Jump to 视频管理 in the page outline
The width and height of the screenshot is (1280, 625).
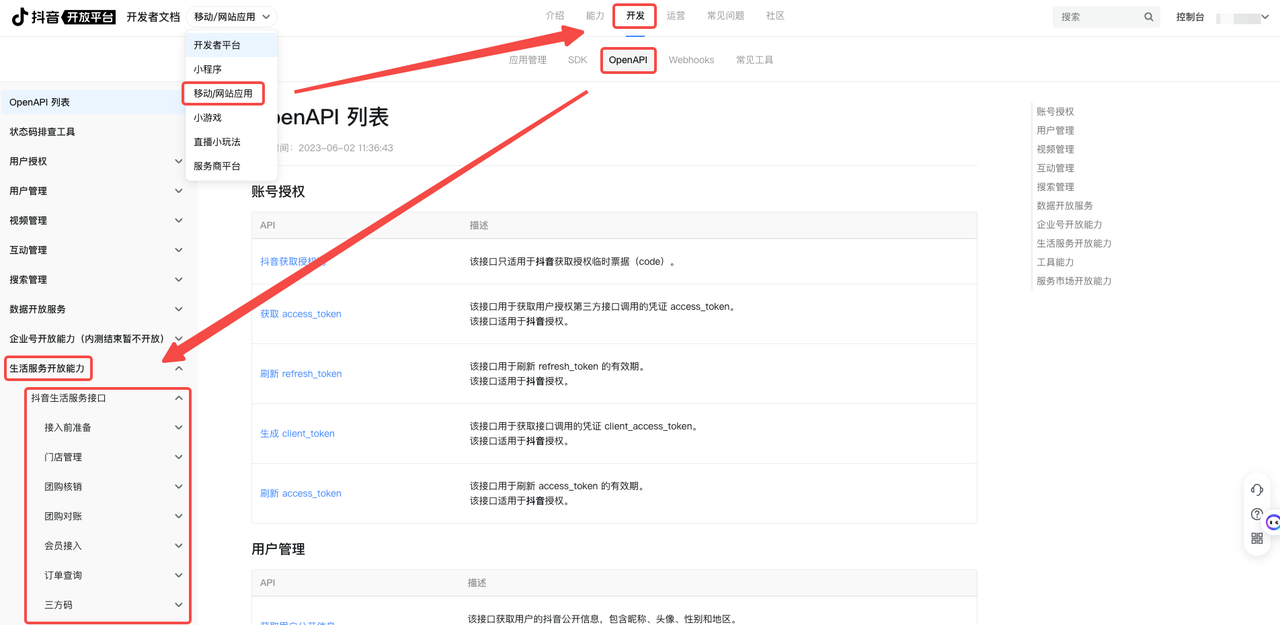coord(1055,149)
